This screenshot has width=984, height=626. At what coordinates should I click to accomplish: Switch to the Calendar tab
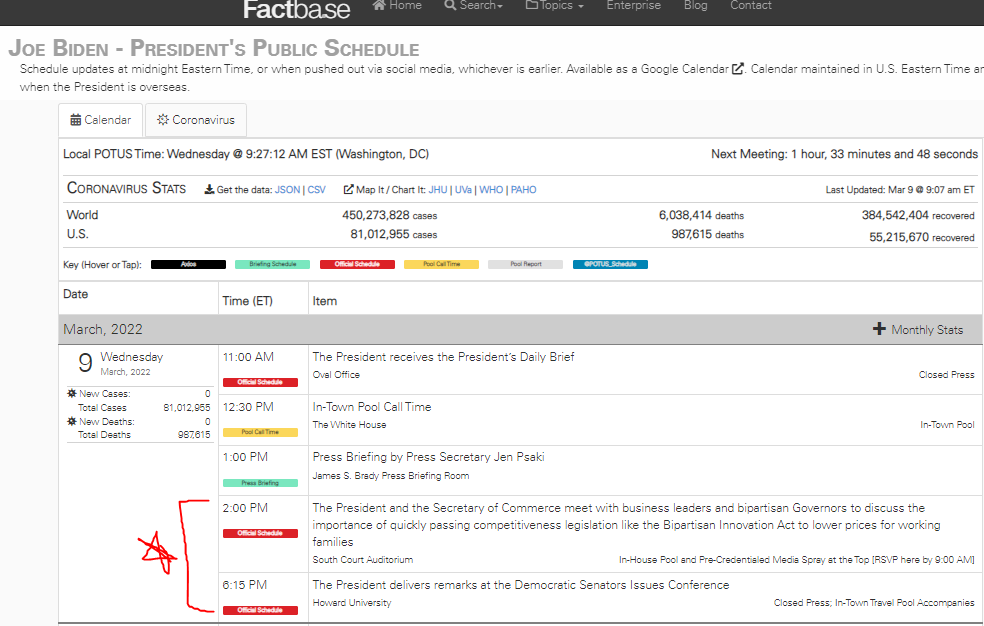tap(100, 120)
